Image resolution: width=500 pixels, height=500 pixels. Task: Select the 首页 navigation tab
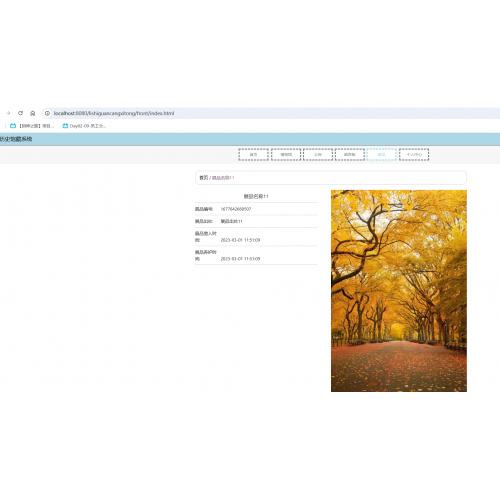(254, 155)
